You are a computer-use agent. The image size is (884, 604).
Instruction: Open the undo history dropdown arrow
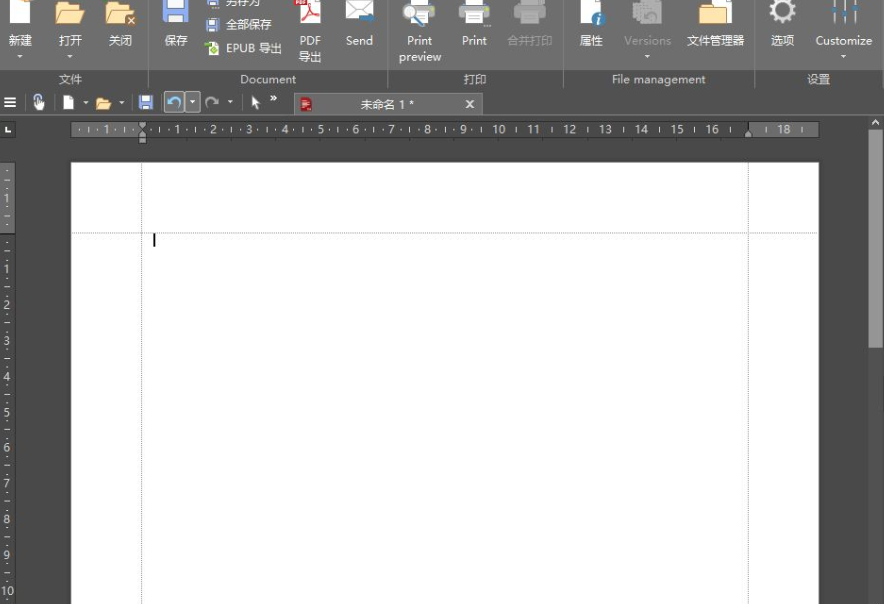(x=193, y=103)
